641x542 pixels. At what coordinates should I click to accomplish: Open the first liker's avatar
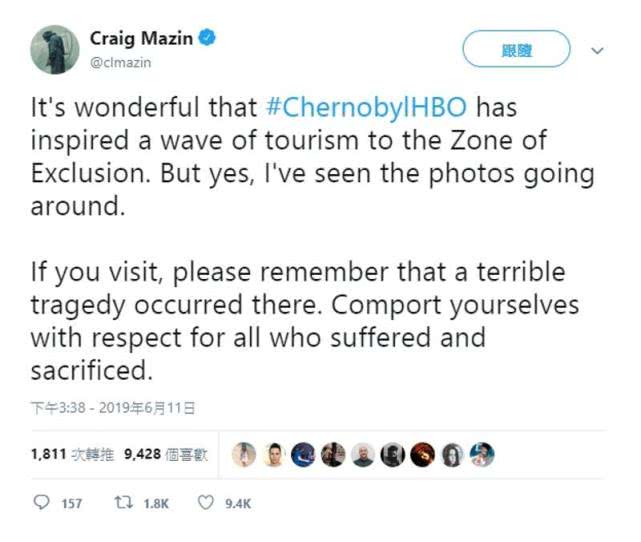(244, 455)
